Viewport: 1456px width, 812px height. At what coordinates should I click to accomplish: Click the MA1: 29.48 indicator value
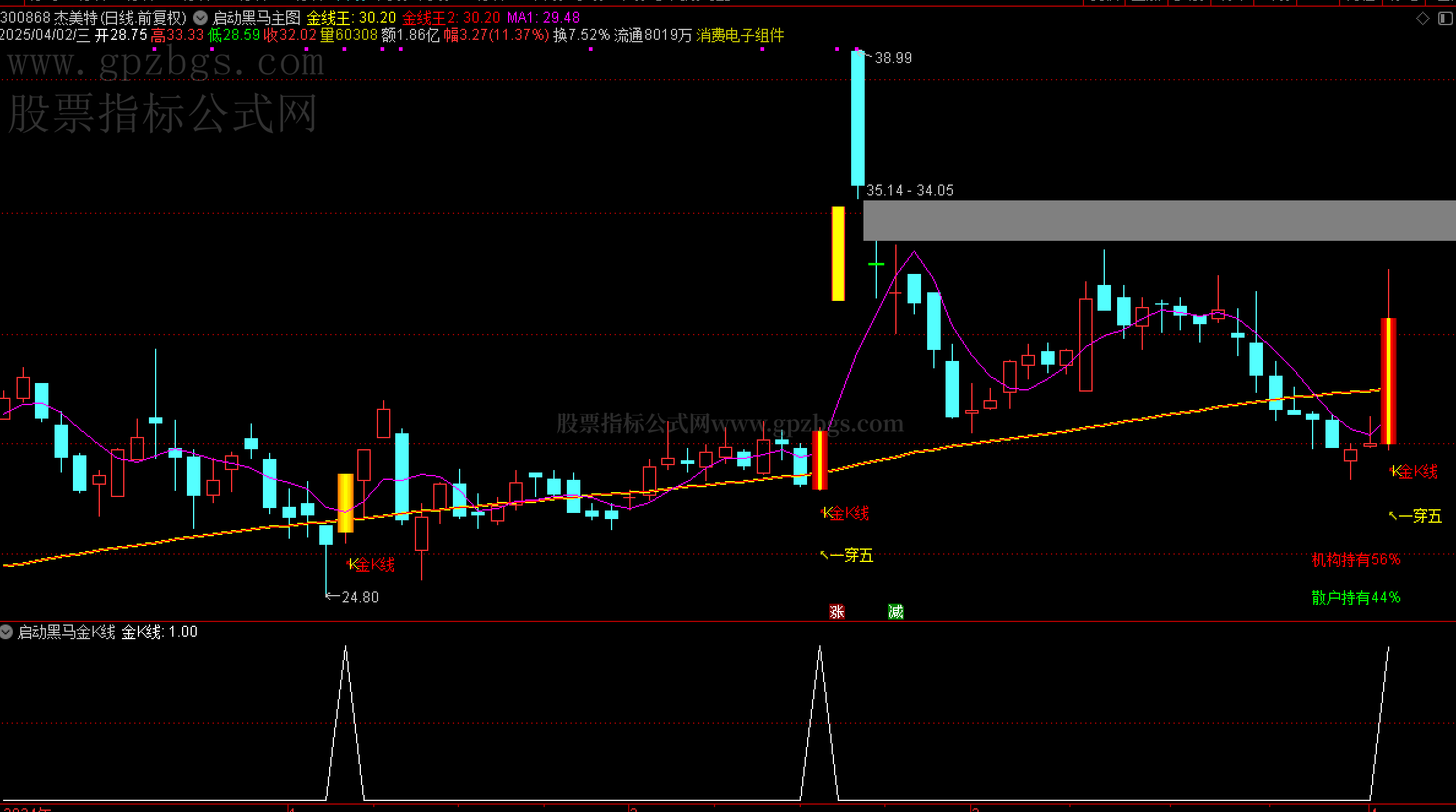pyautogui.click(x=544, y=18)
